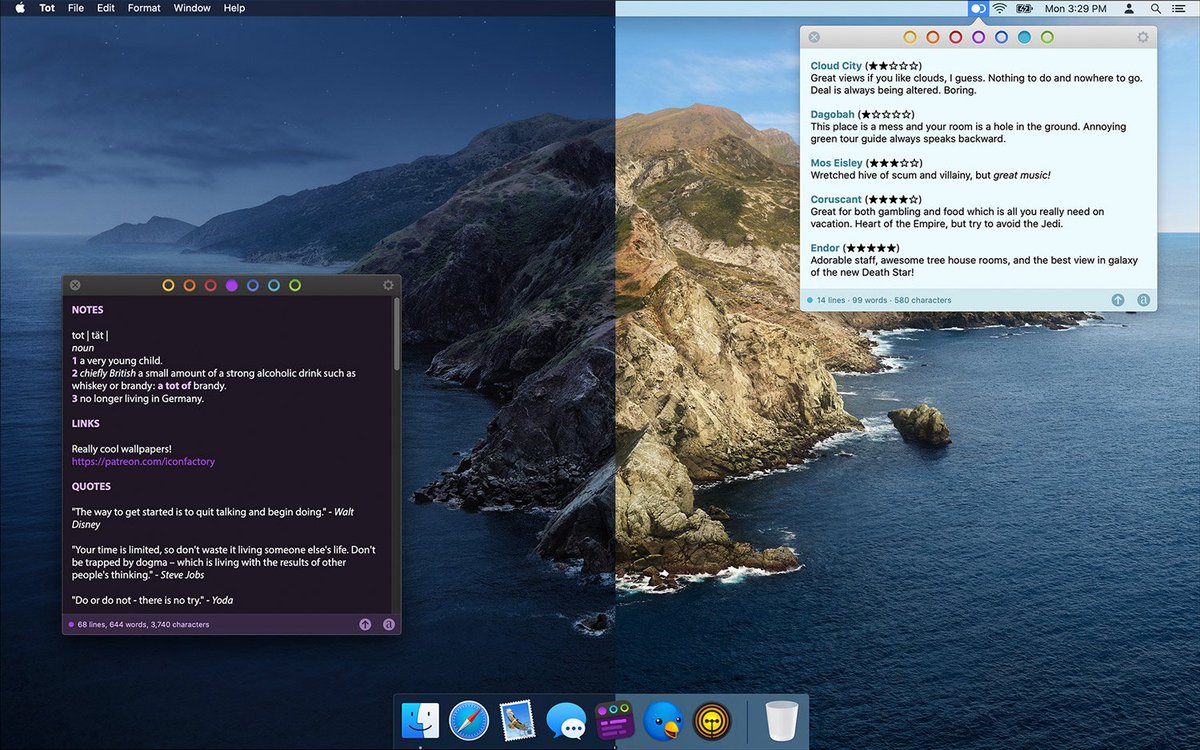Open settings gear in light Tot window
This screenshot has width=1200, height=750.
coord(1143,37)
